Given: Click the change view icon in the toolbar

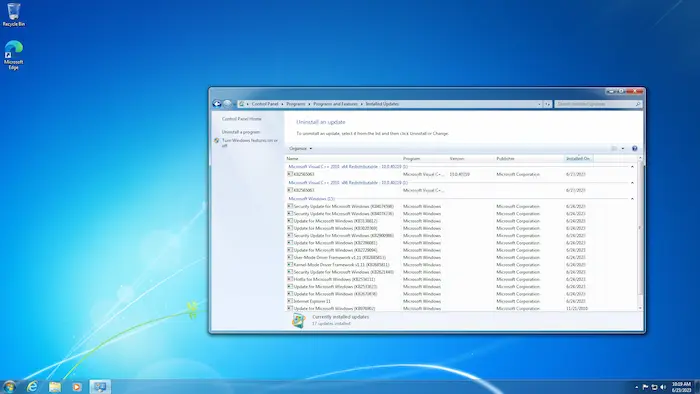Looking at the screenshot, I should 614,149.
